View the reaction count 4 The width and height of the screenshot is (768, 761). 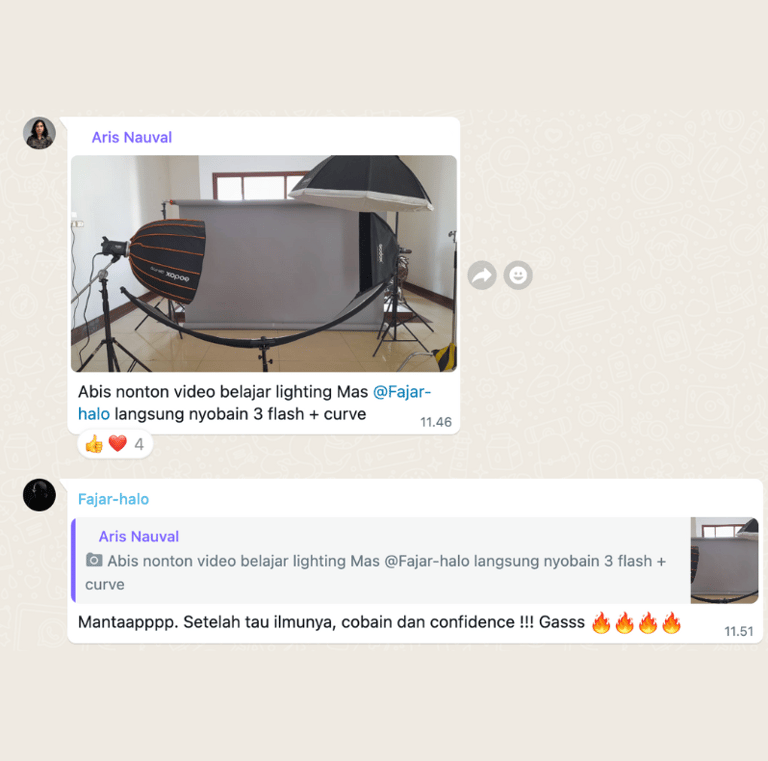pyautogui.click(x=139, y=444)
